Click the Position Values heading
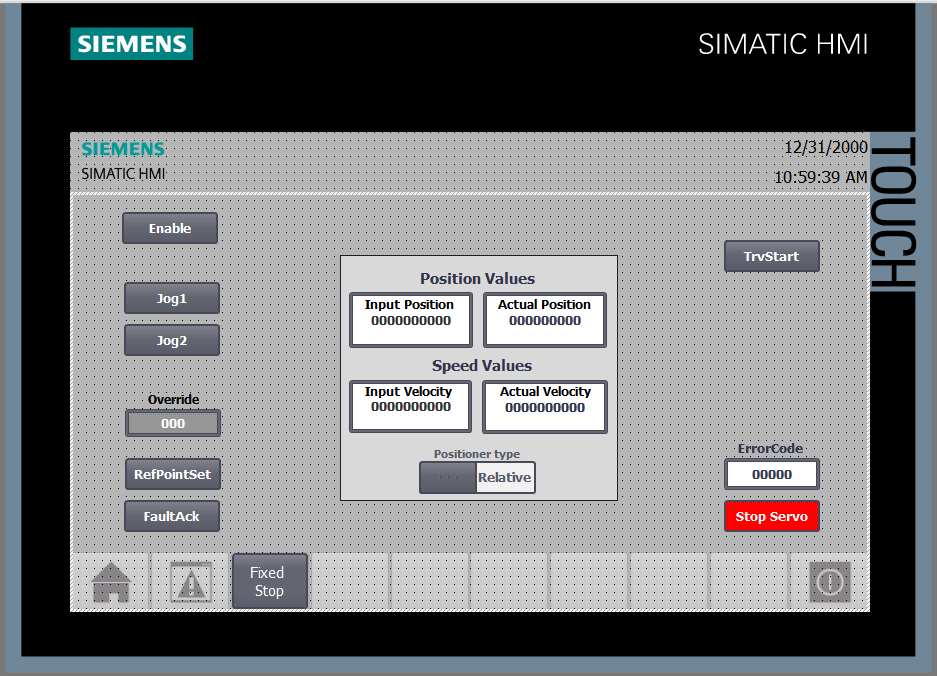The image size is (937, 676). 477,279
